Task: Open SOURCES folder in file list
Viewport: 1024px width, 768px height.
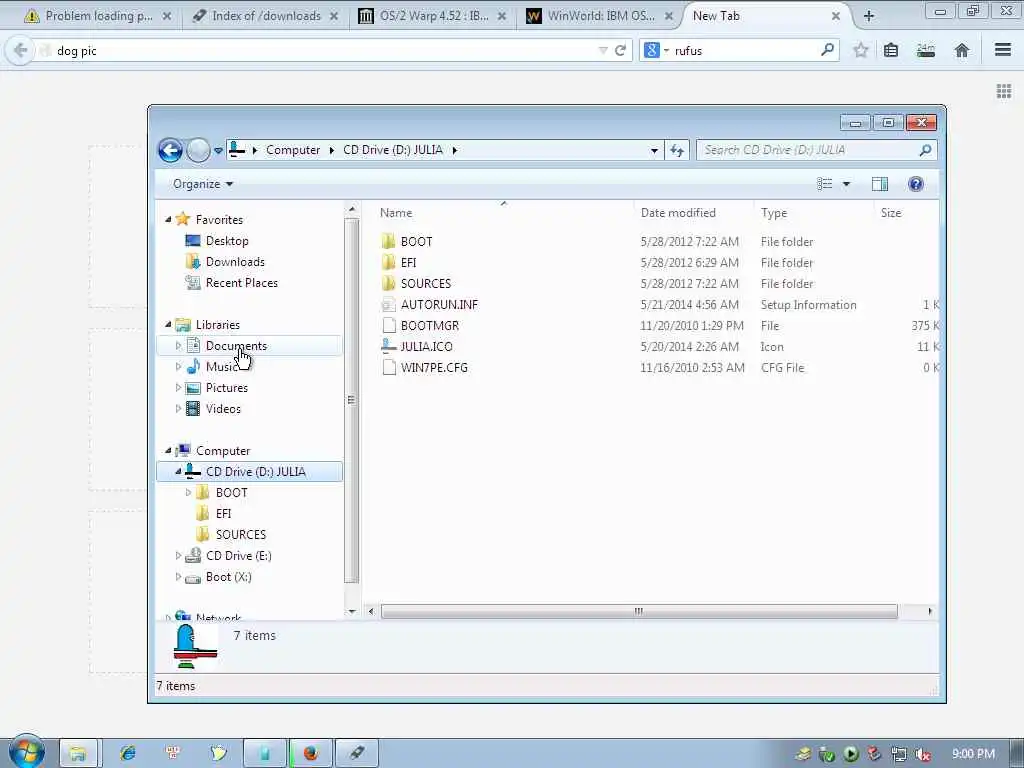Action: (426, 283)
